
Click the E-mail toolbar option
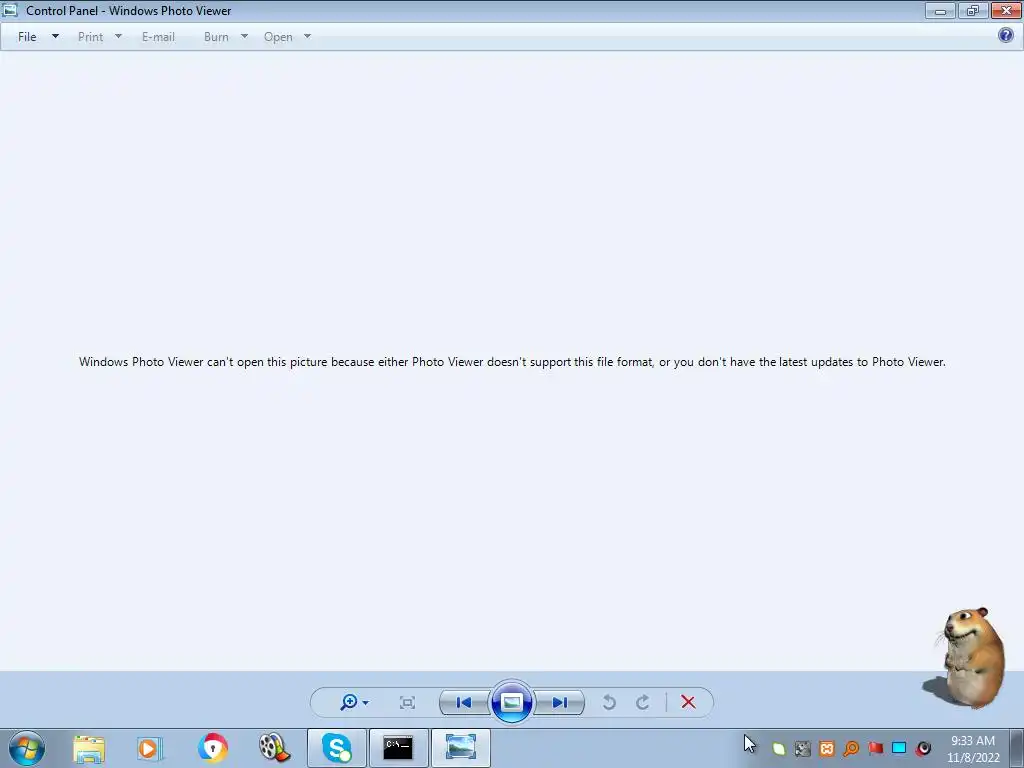tap(158, 37)
